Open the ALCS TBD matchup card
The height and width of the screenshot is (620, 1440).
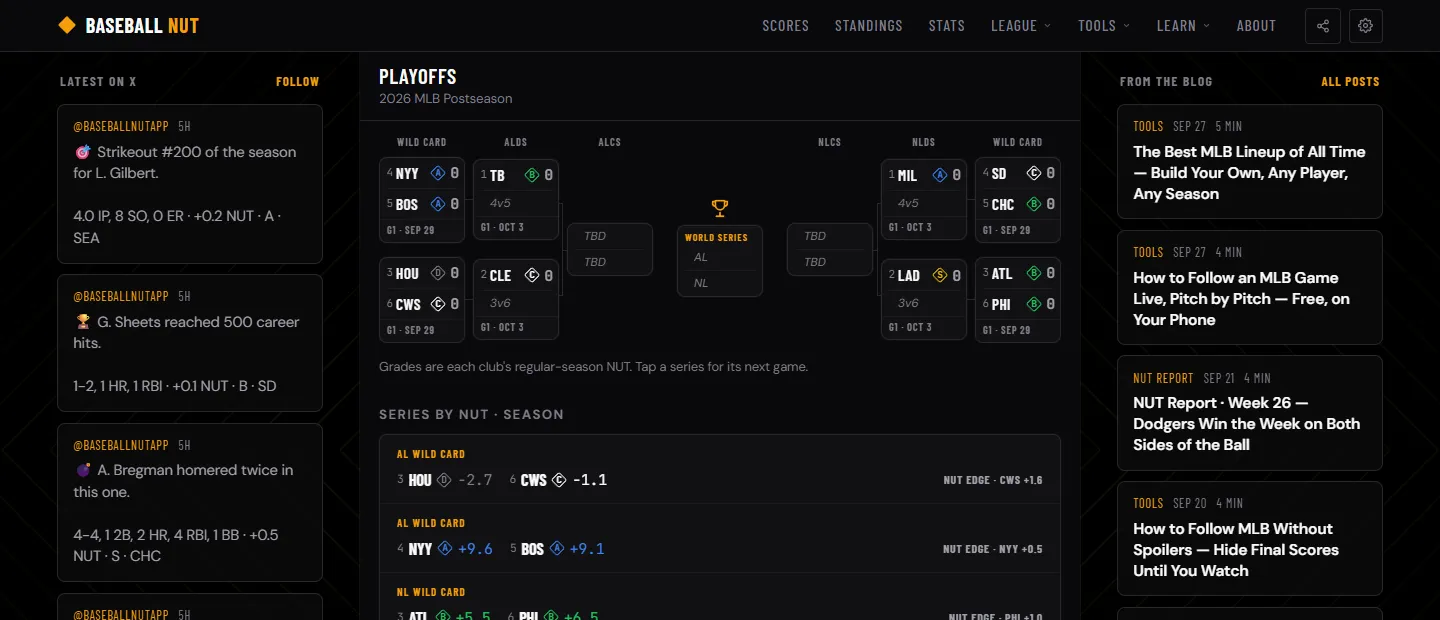tap(610, 249)
